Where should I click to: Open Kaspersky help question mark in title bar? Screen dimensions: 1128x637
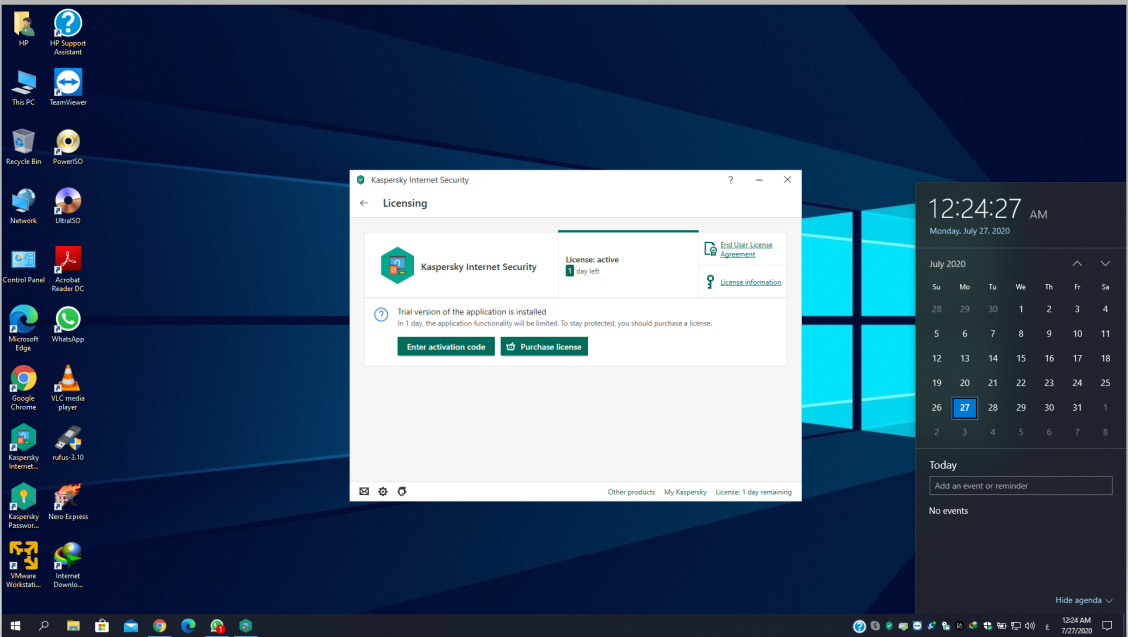[x=730, y=180]
